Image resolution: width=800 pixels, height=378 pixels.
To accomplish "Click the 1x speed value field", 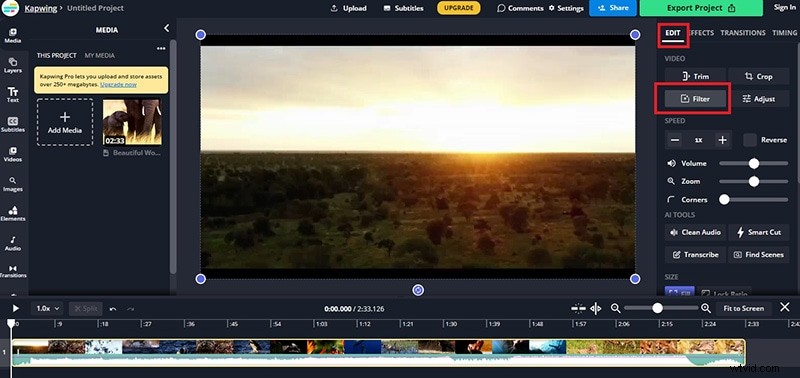I will (698, 140).
